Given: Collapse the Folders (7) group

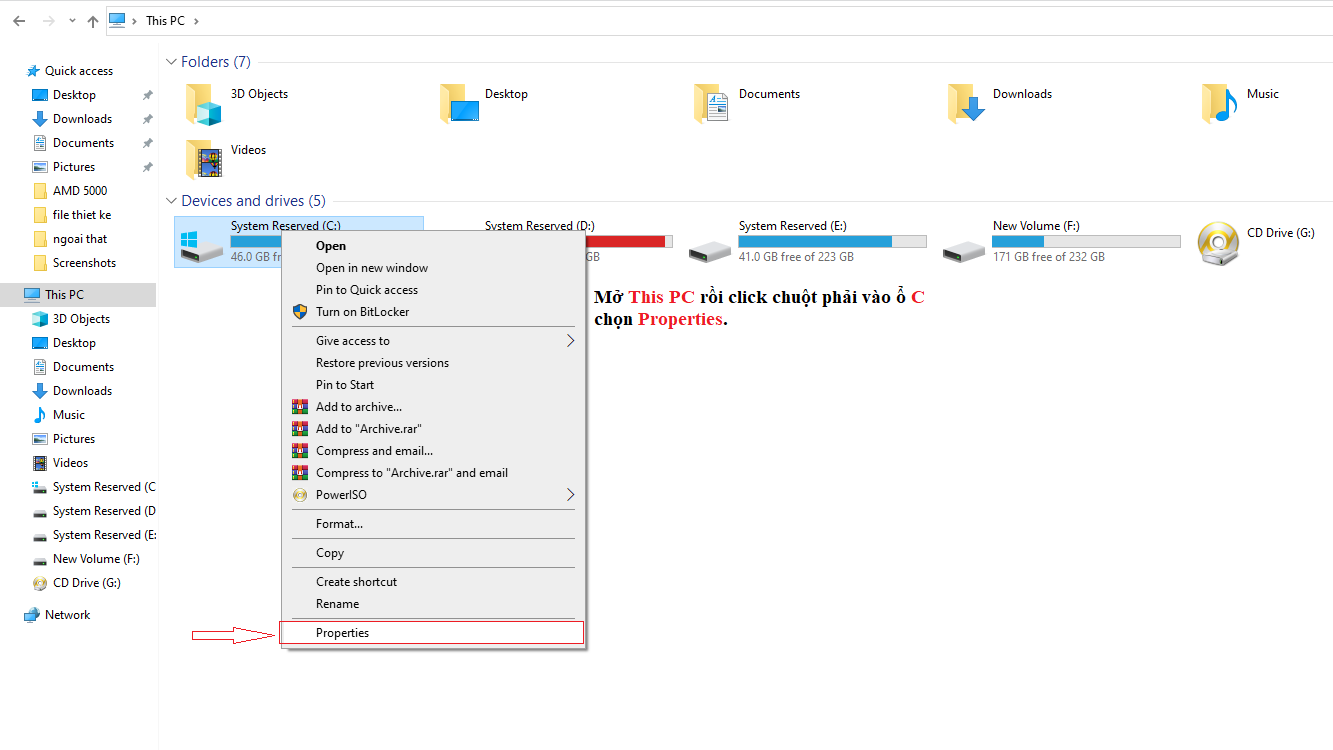Looking at the screenshot, I should coord(171,62).
